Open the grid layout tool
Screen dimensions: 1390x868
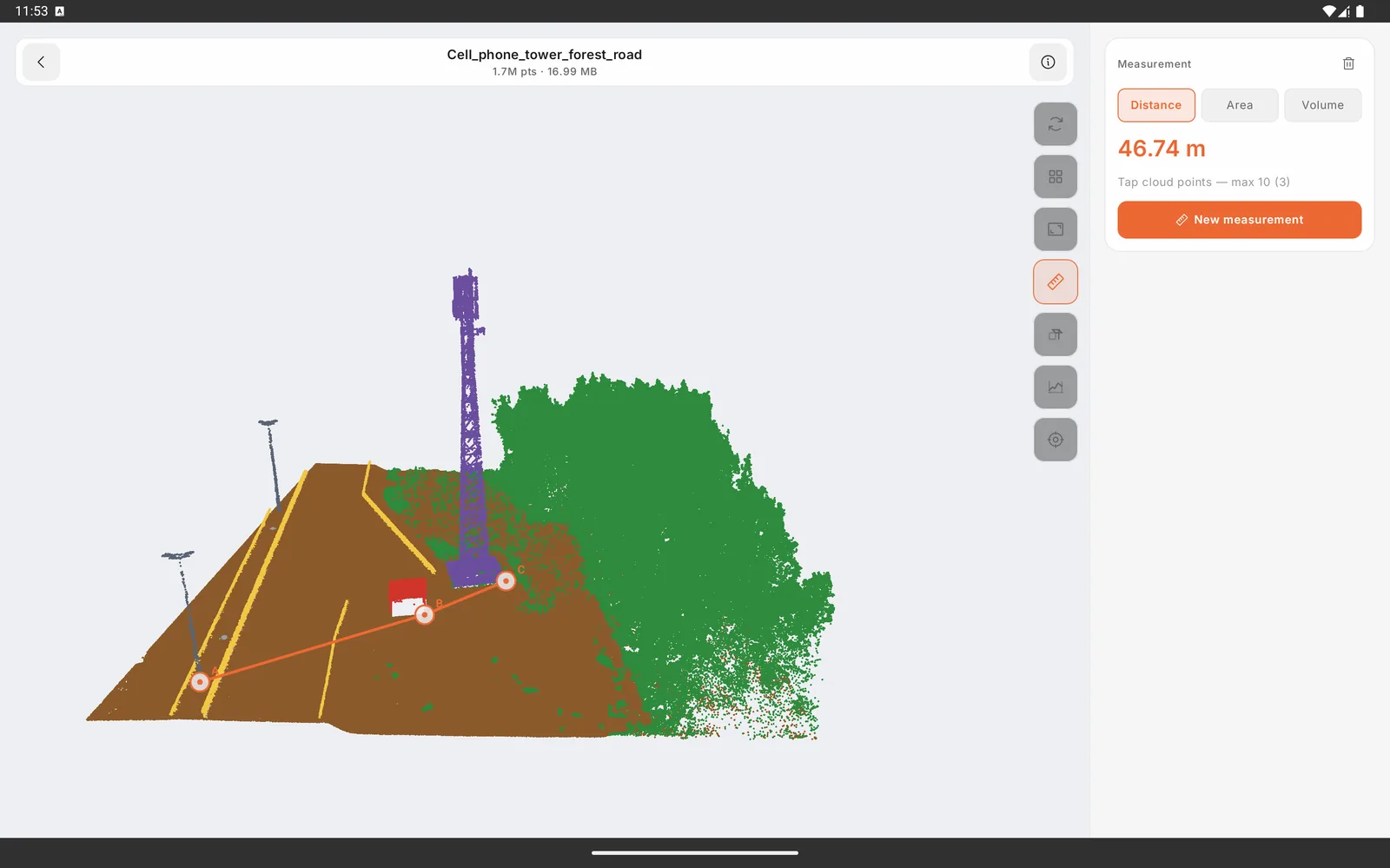pos(1056,176)
